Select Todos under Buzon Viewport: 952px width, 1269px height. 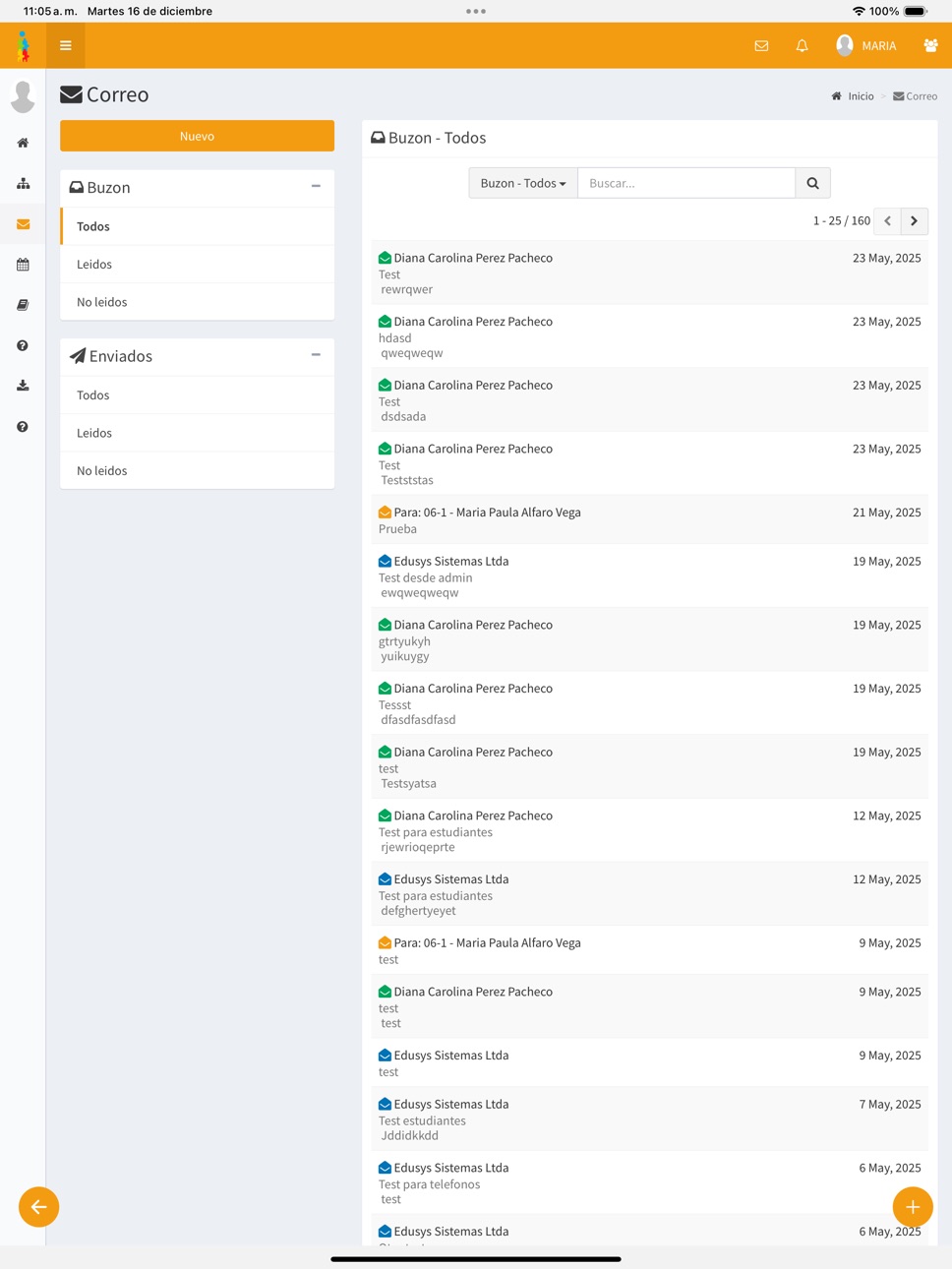(x=197, y=226)
